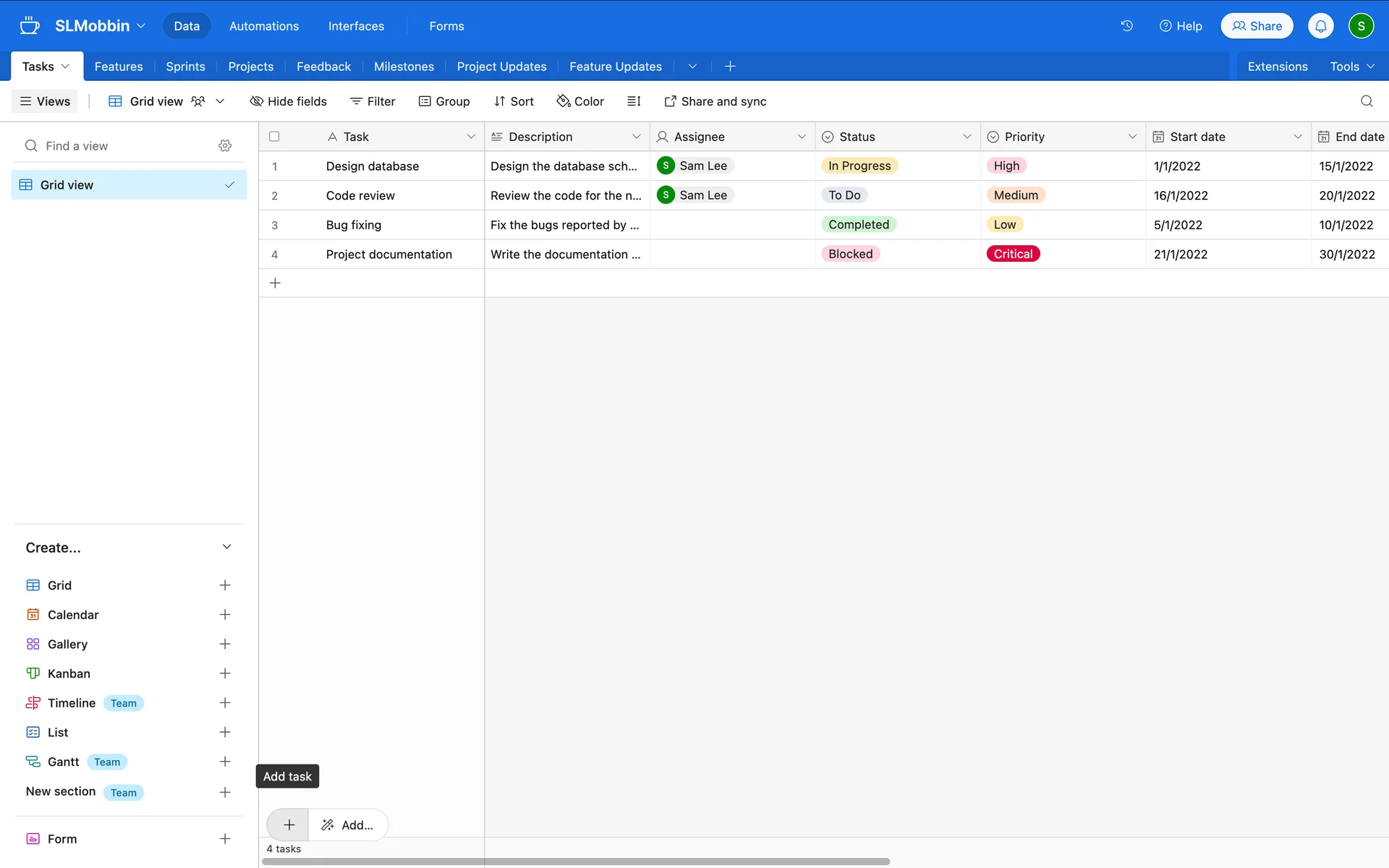This screenshot has height=868, width=1389.
Task: Check the select-all rows checkbox
Action: [274, 137]
